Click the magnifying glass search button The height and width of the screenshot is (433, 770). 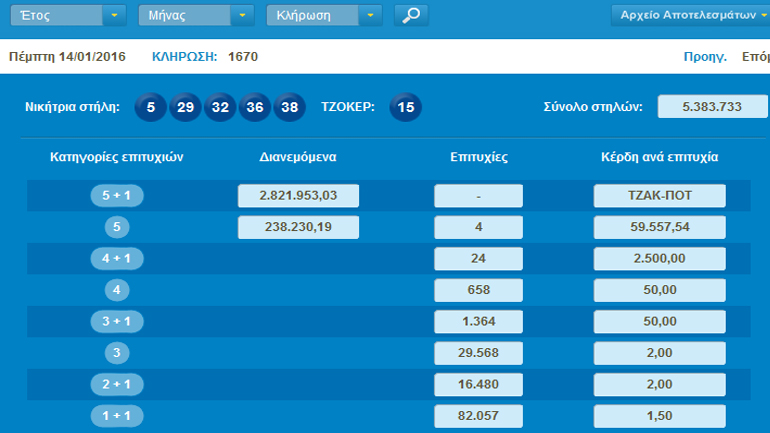(x=411, y=15)
